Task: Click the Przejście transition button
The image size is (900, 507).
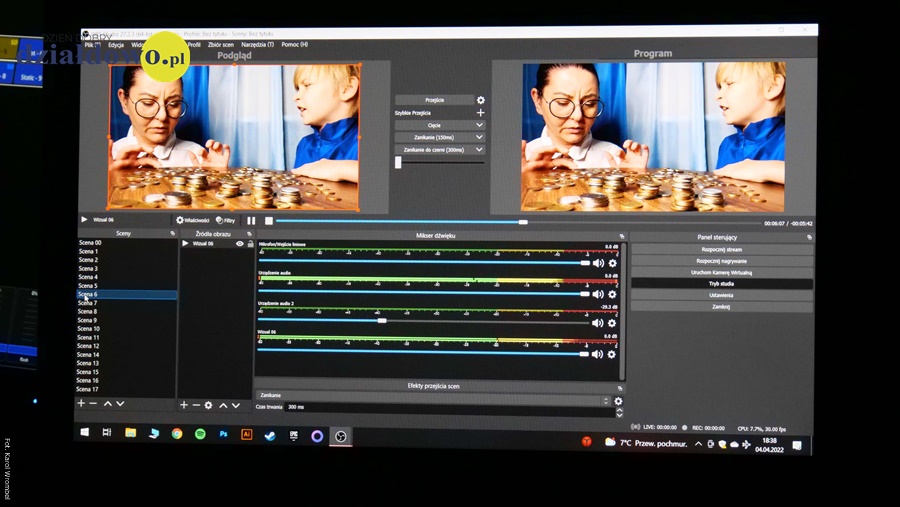Action: 435,100
